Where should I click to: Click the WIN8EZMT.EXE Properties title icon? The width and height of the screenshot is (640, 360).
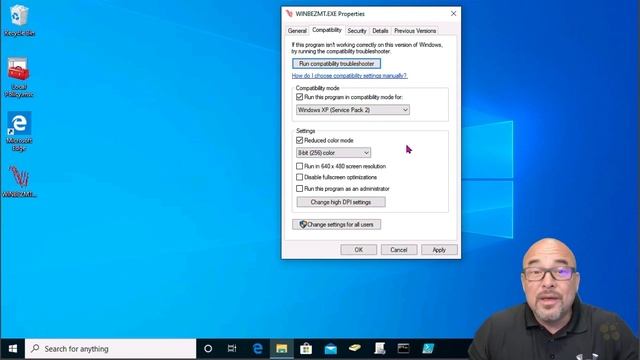(289, 13)
